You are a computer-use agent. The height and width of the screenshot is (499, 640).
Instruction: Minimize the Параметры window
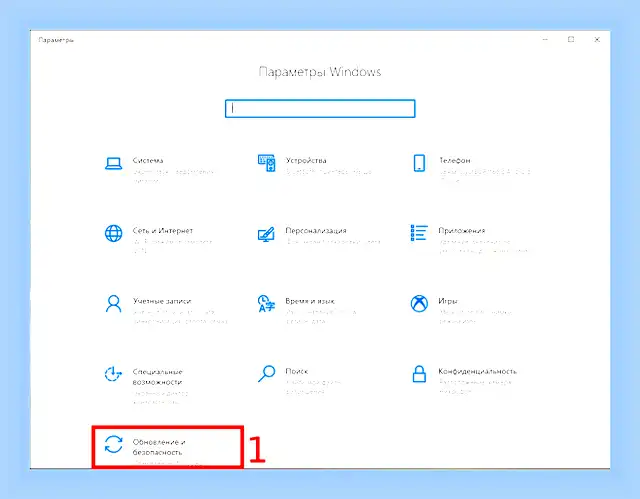[545, 40]
